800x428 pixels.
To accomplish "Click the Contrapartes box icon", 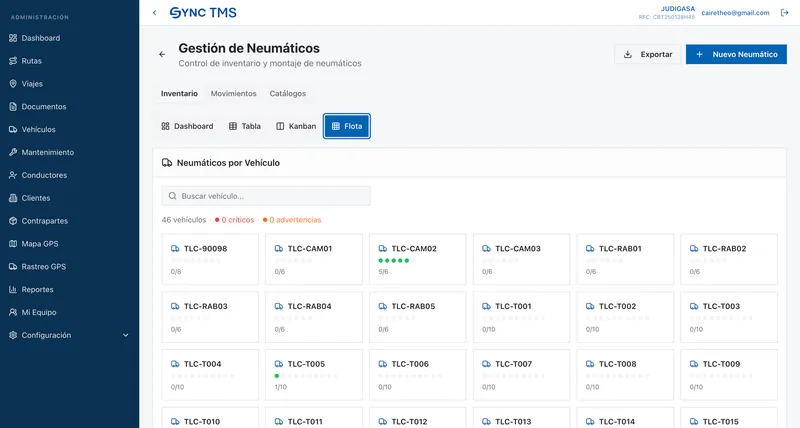I will [13, 221].
